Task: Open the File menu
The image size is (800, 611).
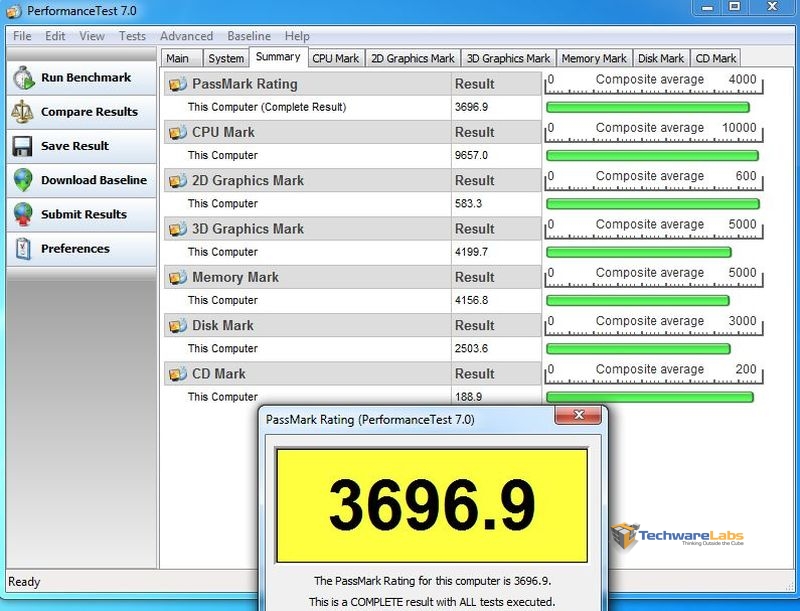Action: (x=22, y=36)
